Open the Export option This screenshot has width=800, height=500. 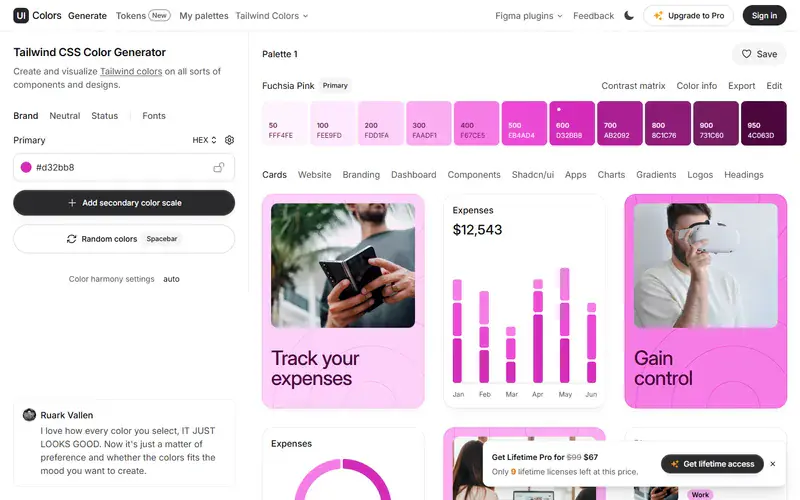(741, 86)
